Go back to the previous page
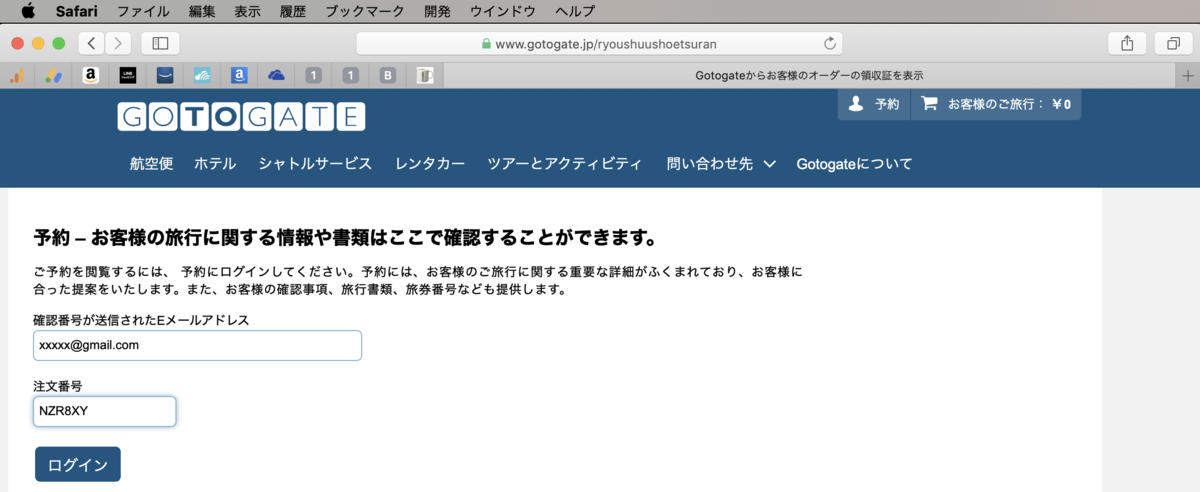This screenshot has width=1200, height=492. pyautogui.click(x=92, y=43)
